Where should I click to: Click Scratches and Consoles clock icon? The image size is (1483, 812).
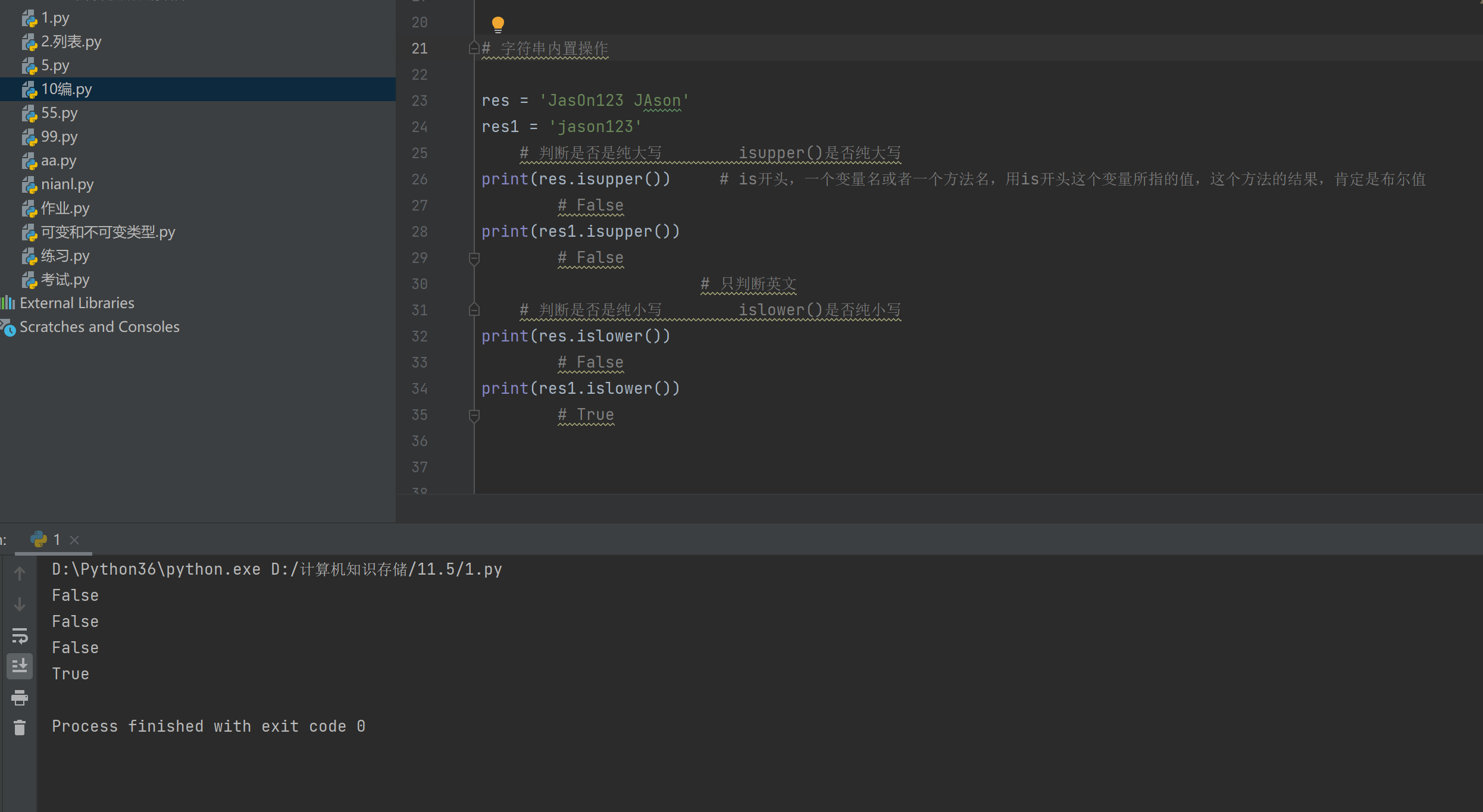coord(8,328)
